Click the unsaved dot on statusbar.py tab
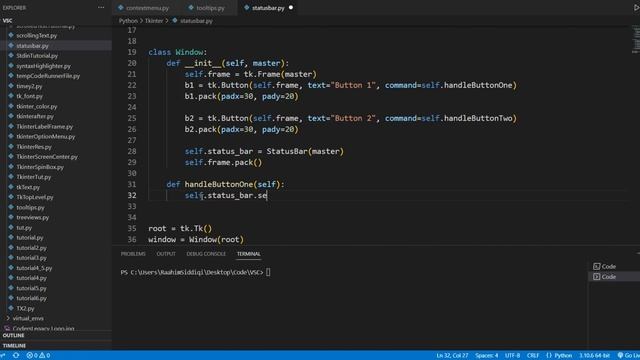Viewport: 640px width, 360px height. (291, 7)
